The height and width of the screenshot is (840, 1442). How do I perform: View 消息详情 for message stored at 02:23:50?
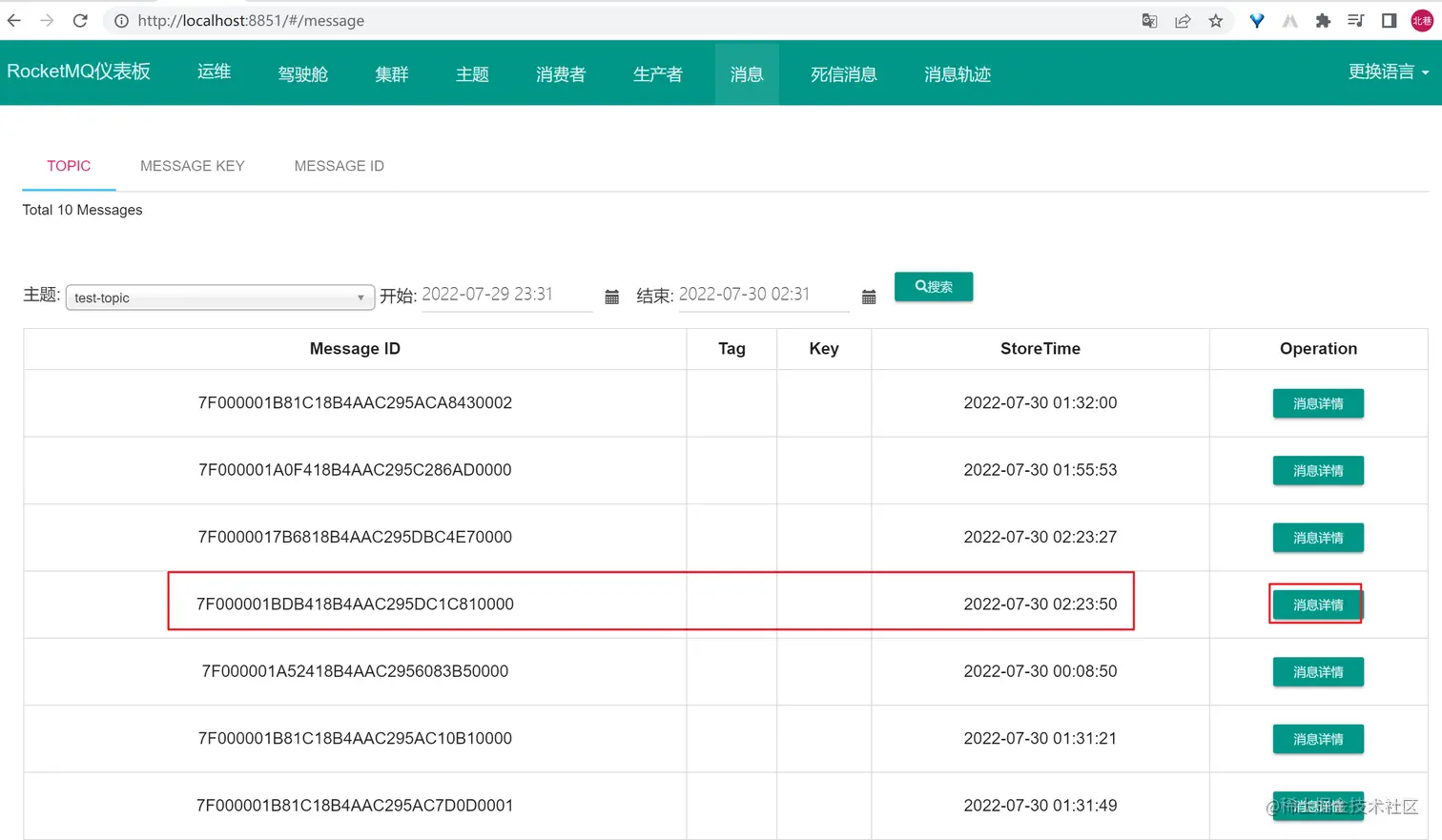(x=1318, y=604)
